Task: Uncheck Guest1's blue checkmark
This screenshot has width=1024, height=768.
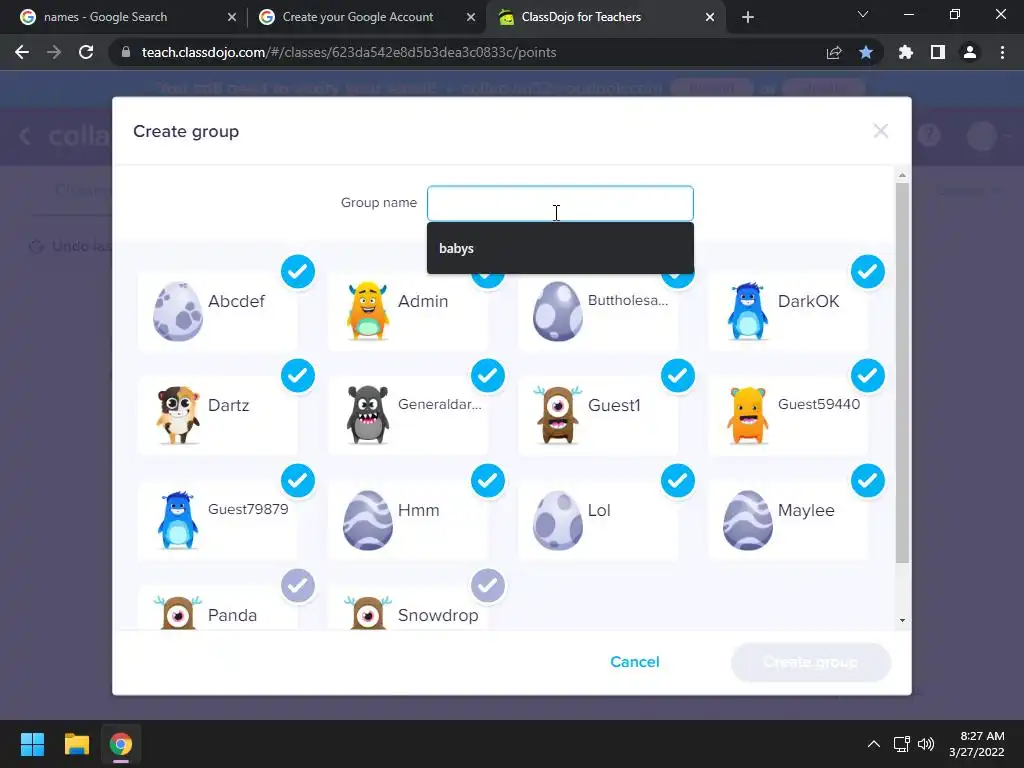Action: click(x=678, y=376)
